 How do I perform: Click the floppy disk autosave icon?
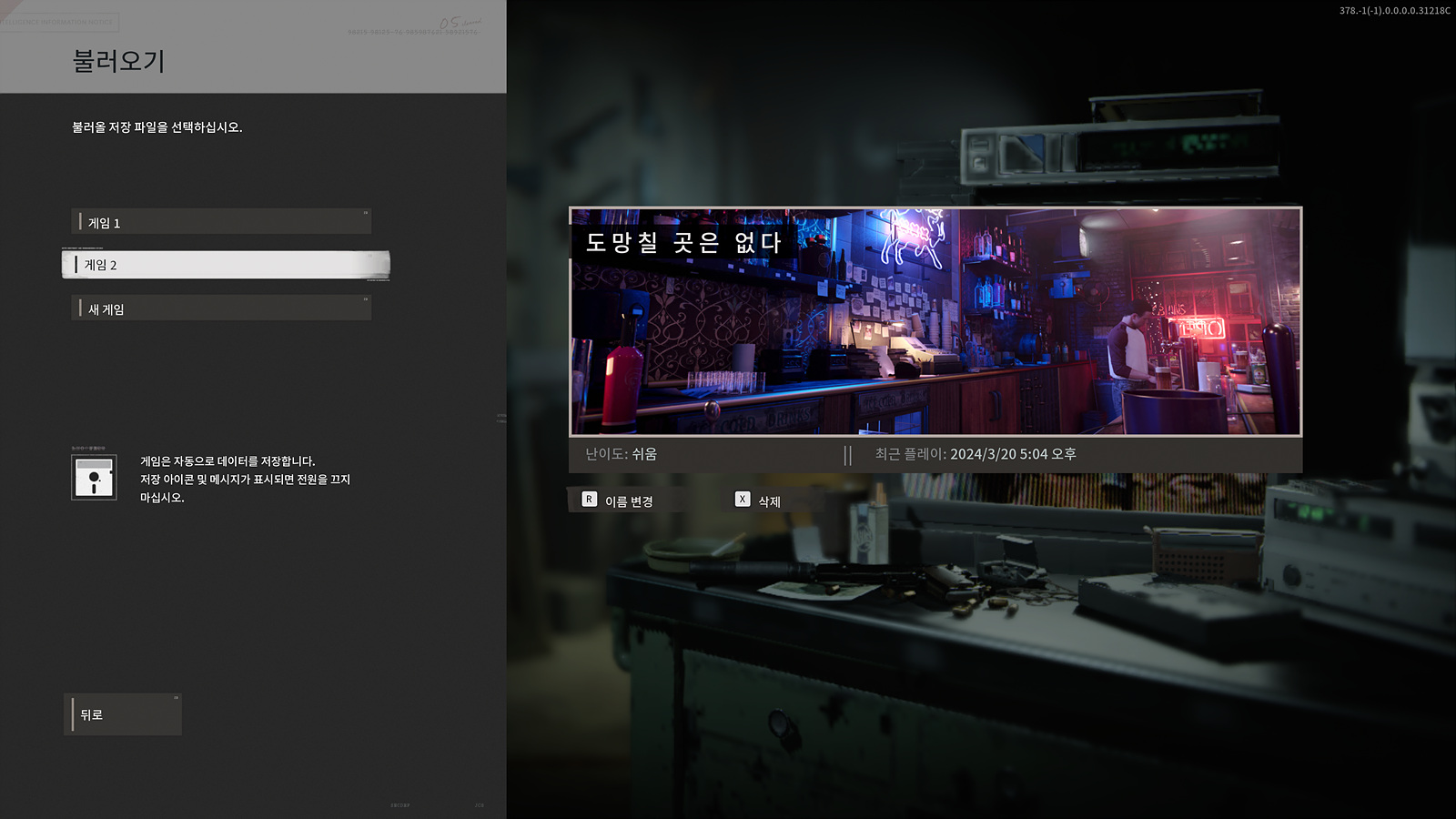[95, 477]
